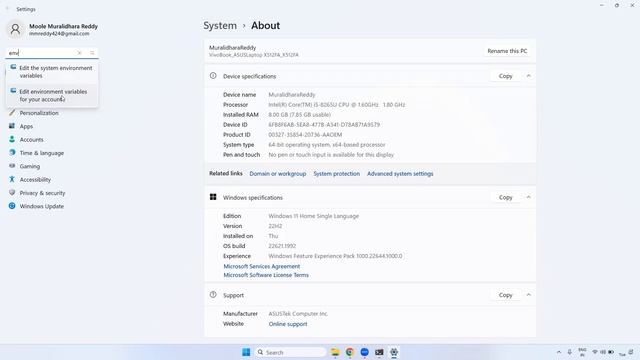Click the Rename this PC button

[507, 51]
